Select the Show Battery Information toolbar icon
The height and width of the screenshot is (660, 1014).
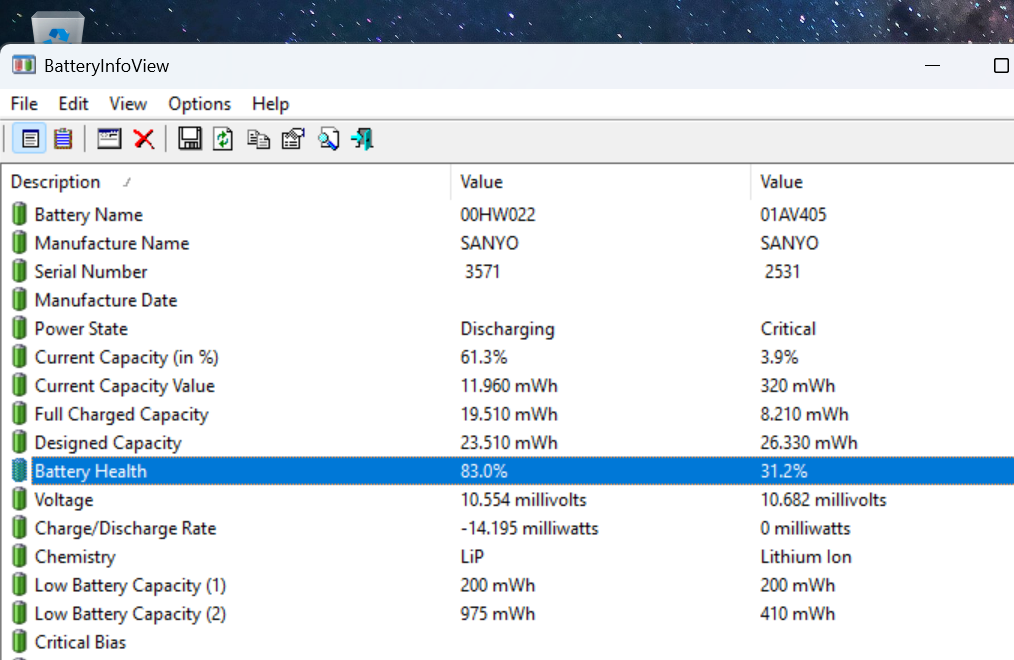tap(30, 139)
